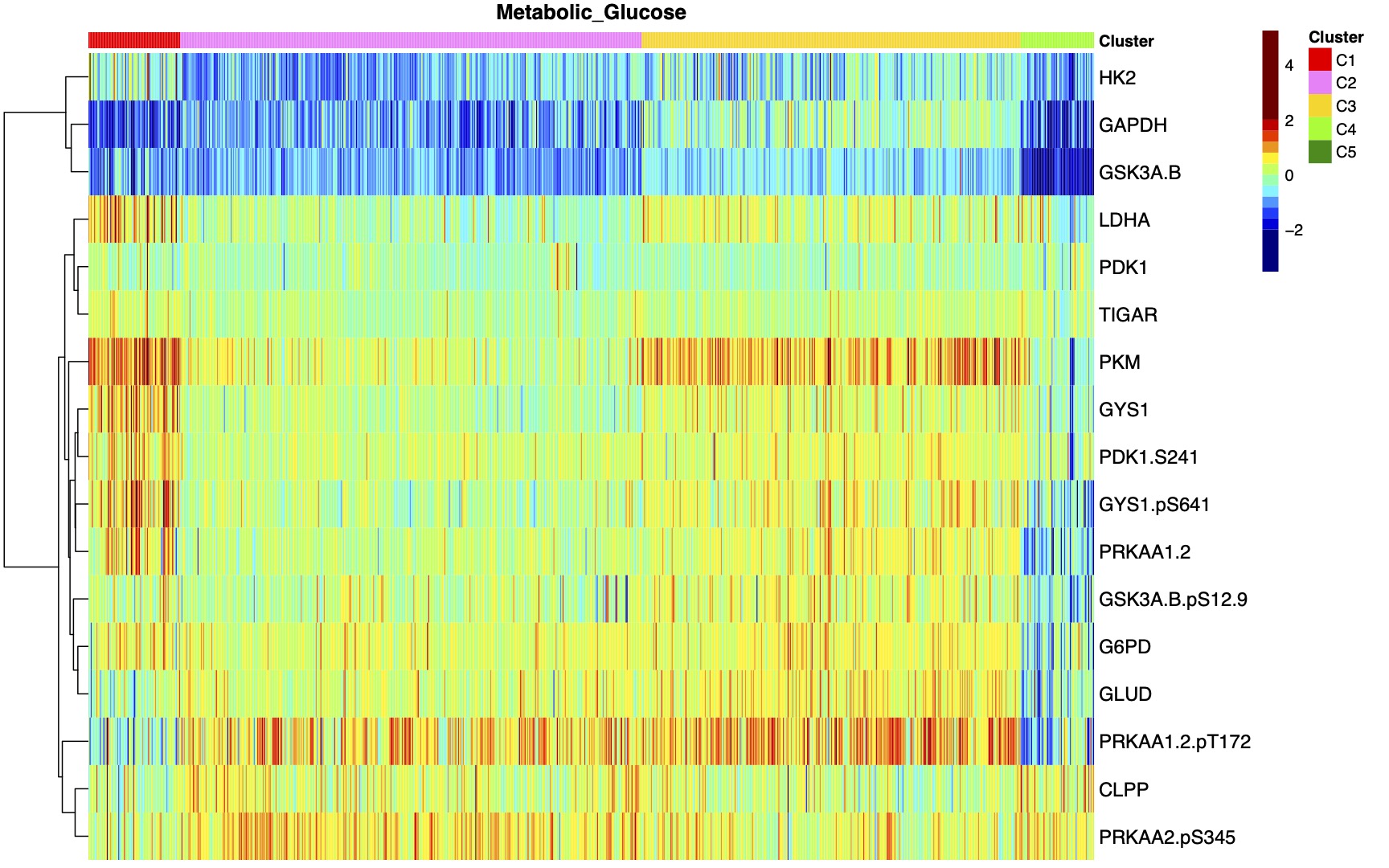Click the pink C2 segment of annotation bar
This screenshot has width=1389, height=868.
(411, 40)
